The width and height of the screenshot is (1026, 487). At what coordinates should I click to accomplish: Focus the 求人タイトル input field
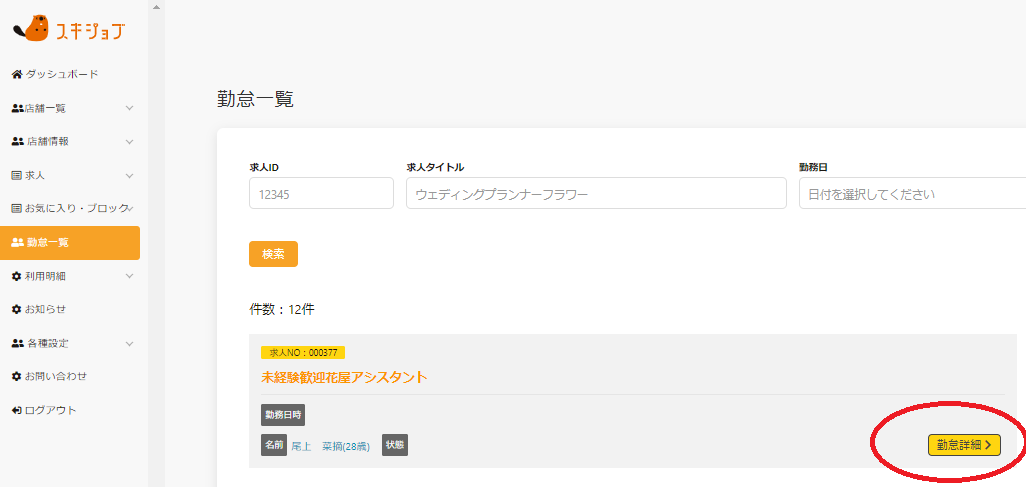point(596,193)
